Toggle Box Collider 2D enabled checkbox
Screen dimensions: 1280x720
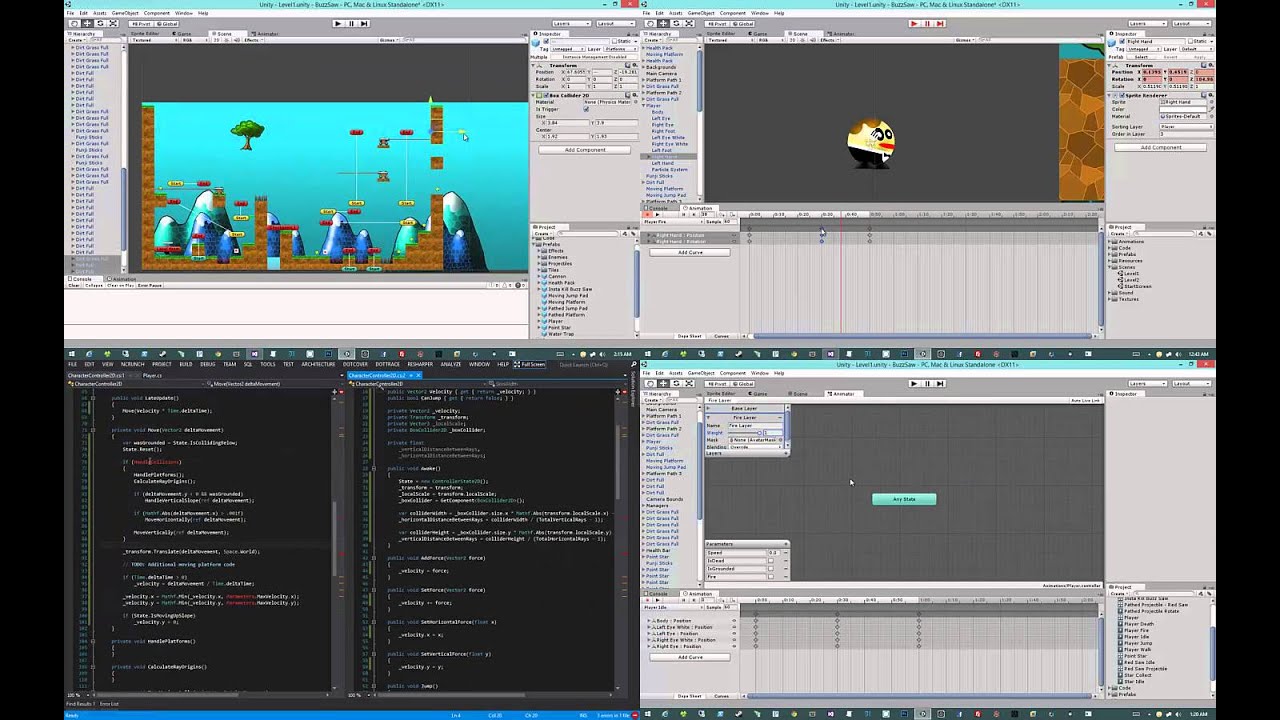point(545,95)
